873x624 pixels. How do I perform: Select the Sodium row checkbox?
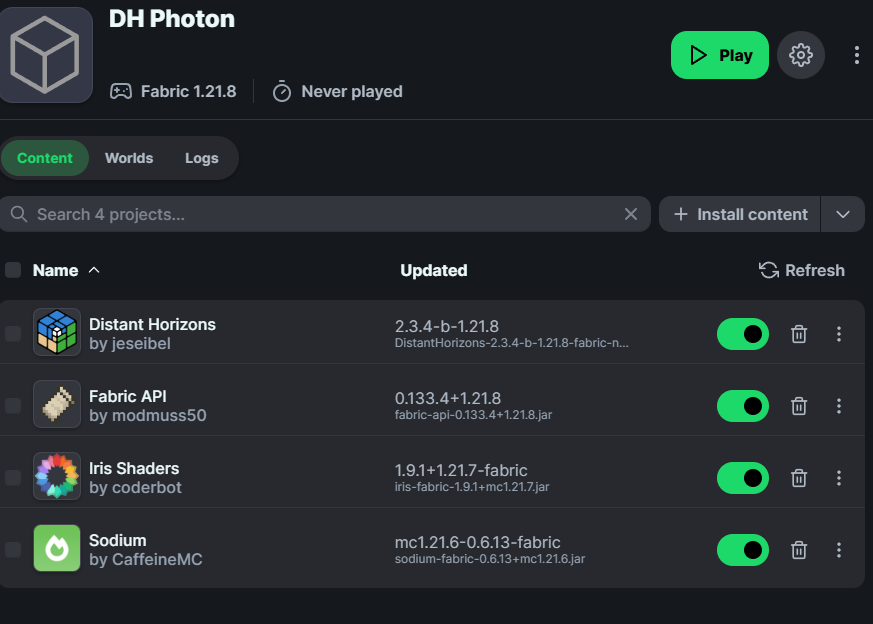pos(13,550)
